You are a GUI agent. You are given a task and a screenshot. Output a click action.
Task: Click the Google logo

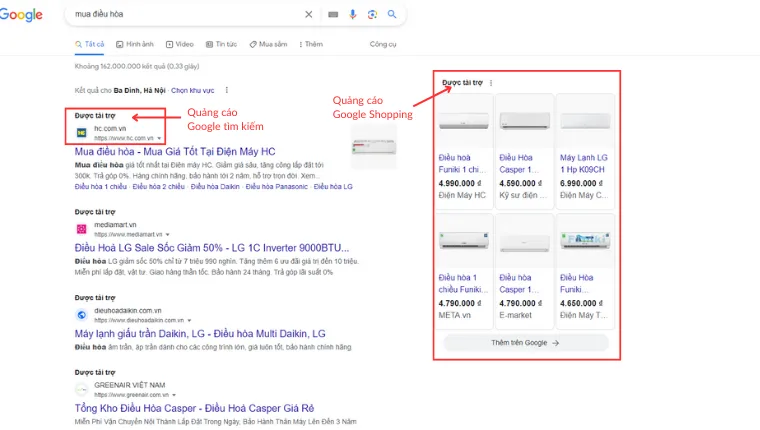[x=21, y=15]
